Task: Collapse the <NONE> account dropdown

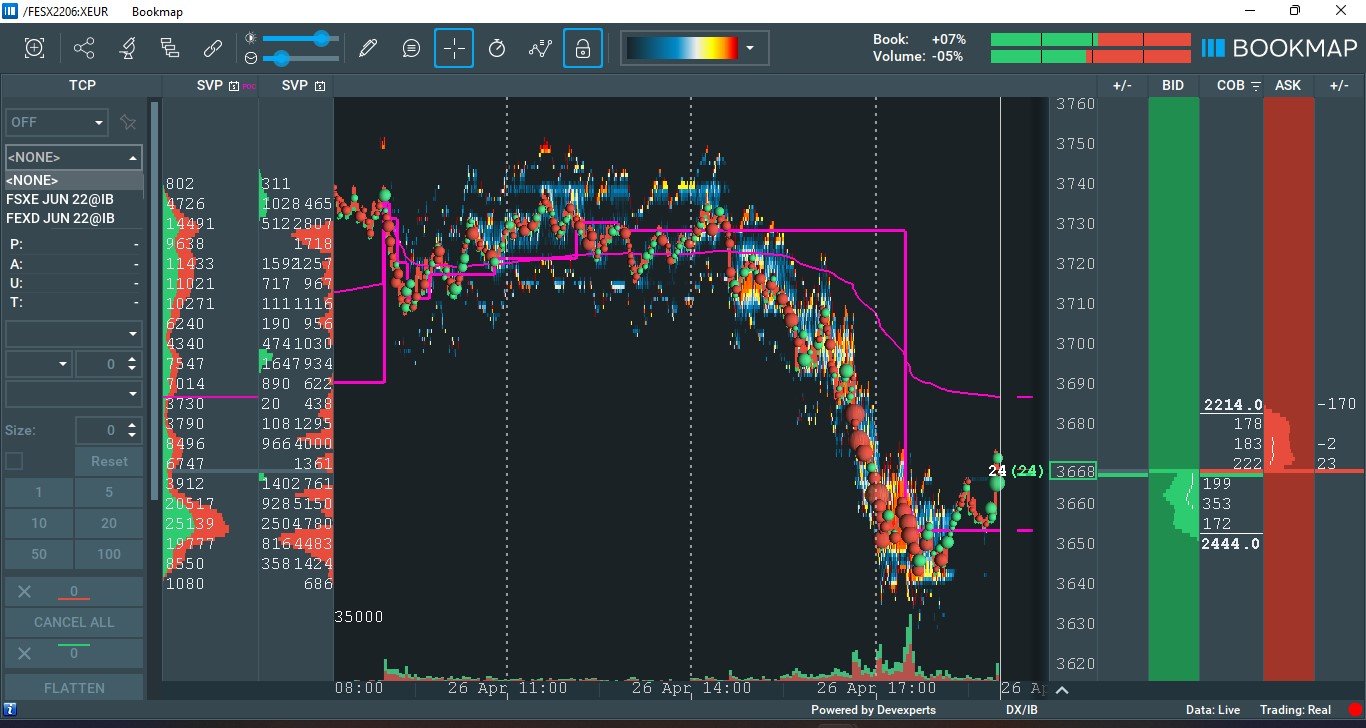Action: coord(132,157)
